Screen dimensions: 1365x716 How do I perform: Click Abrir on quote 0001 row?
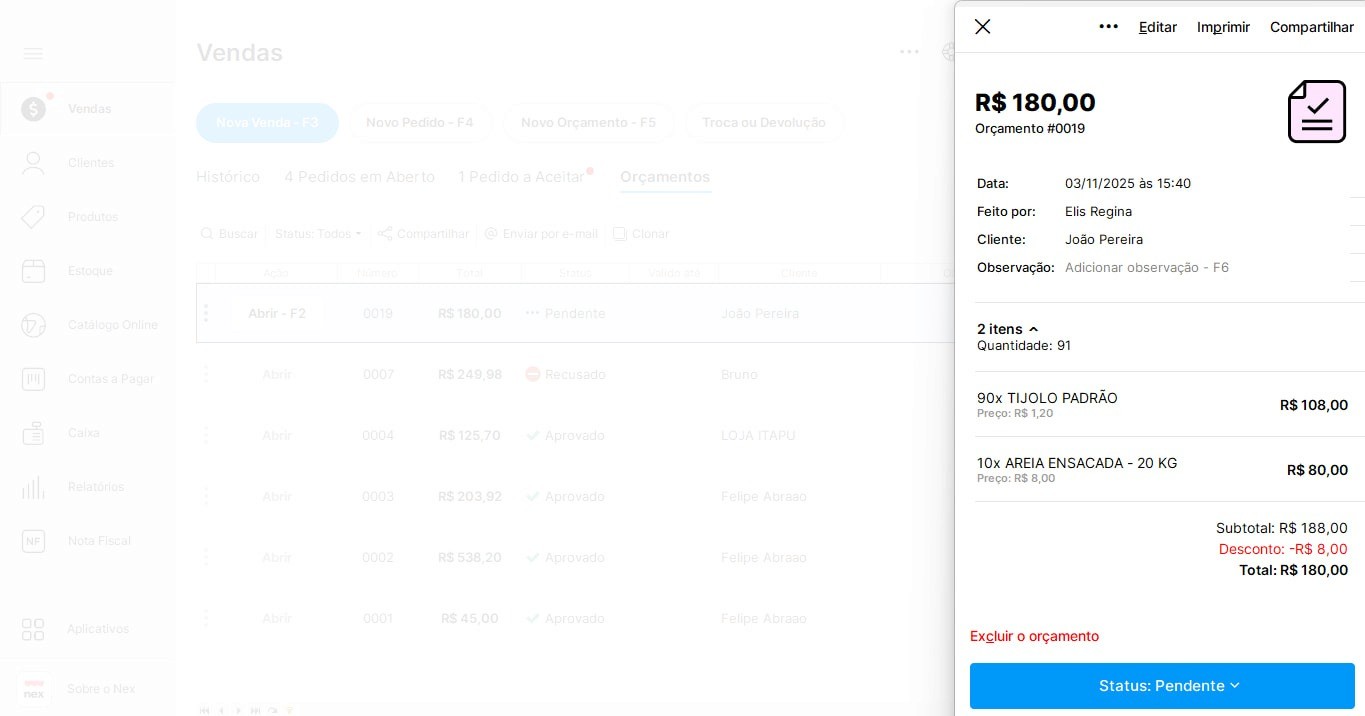coord(277,619)
